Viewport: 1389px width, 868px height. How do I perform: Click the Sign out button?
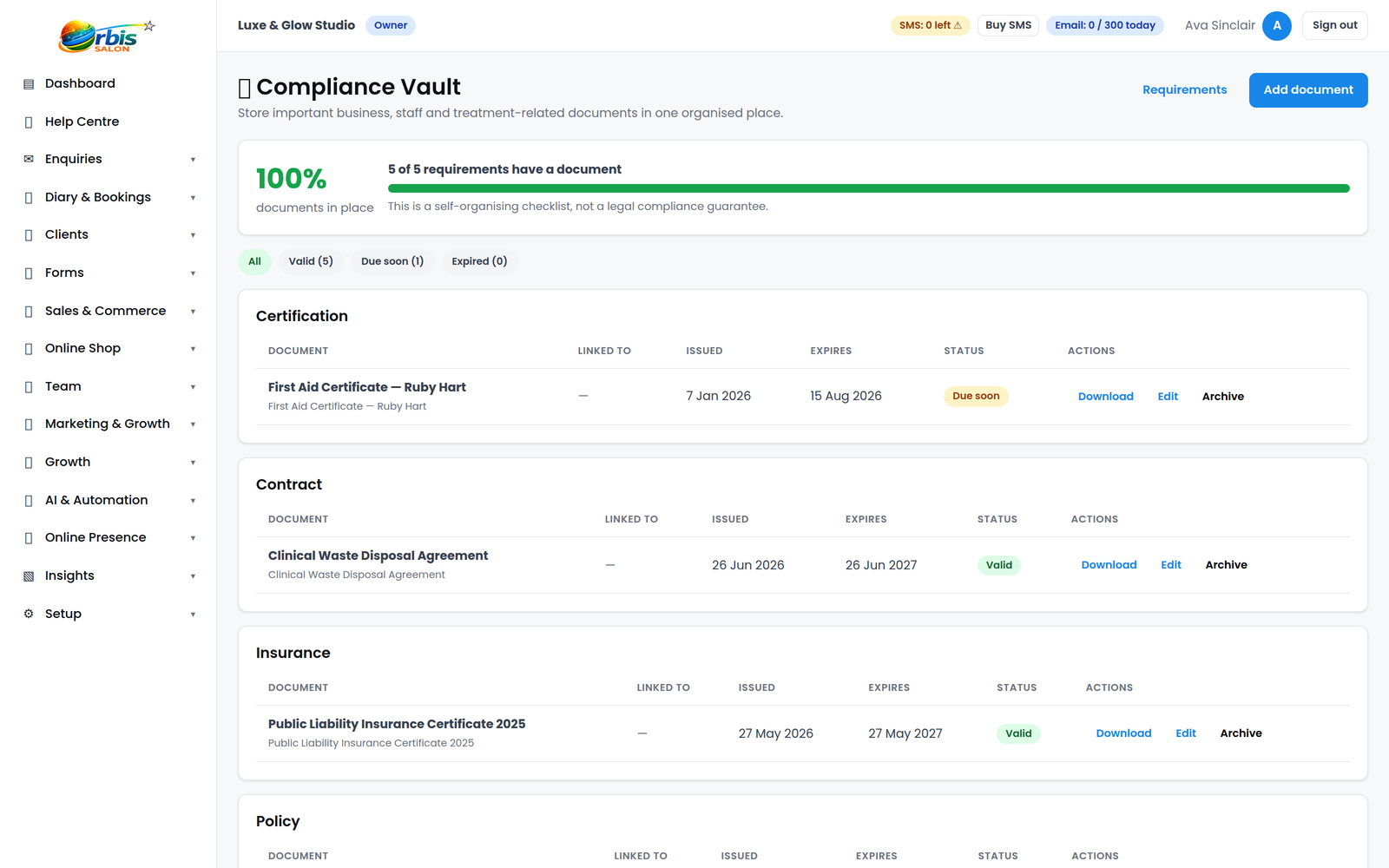tap(1334, 25)
